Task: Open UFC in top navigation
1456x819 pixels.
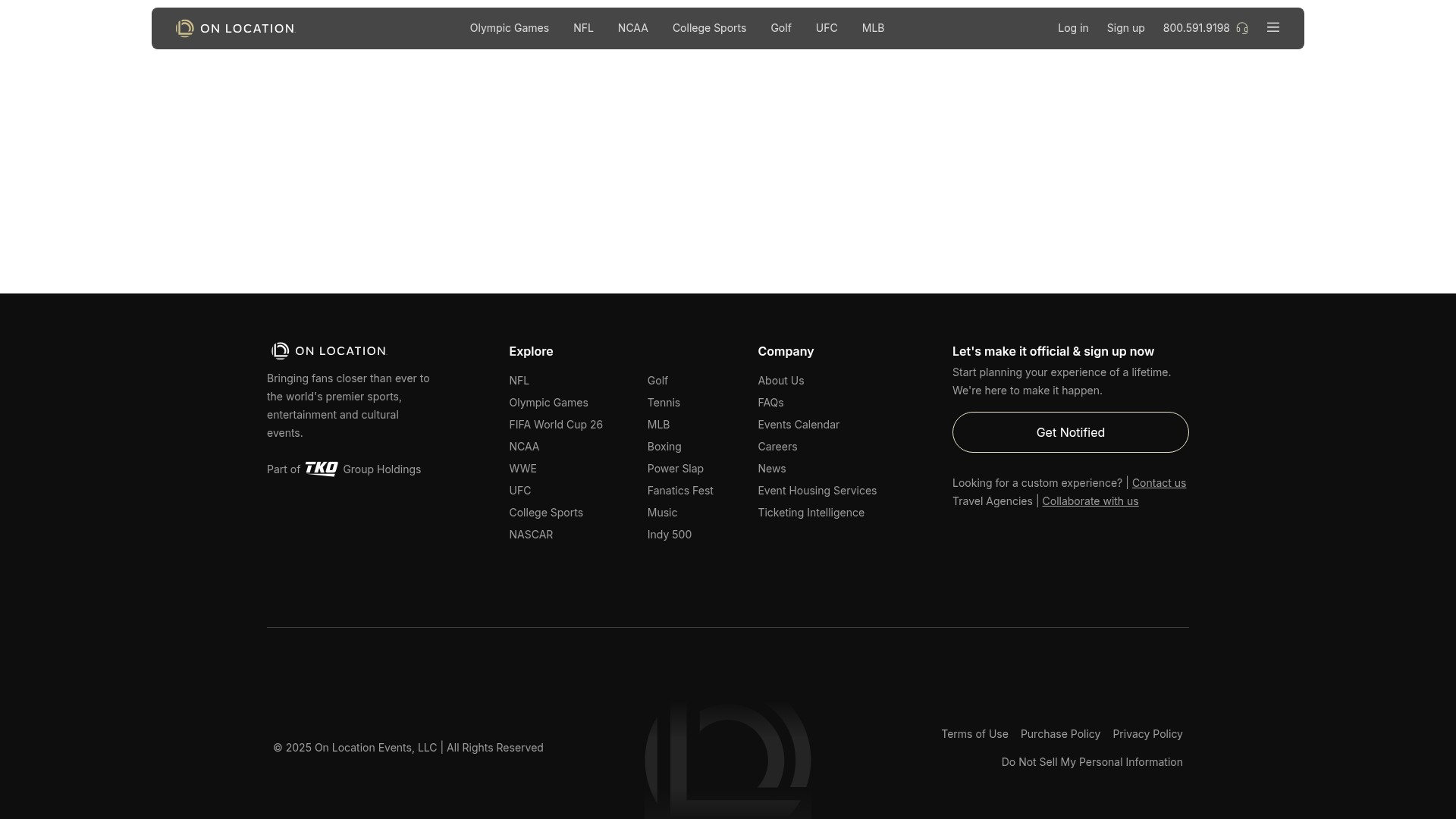Action: click(x=827, y=28)
